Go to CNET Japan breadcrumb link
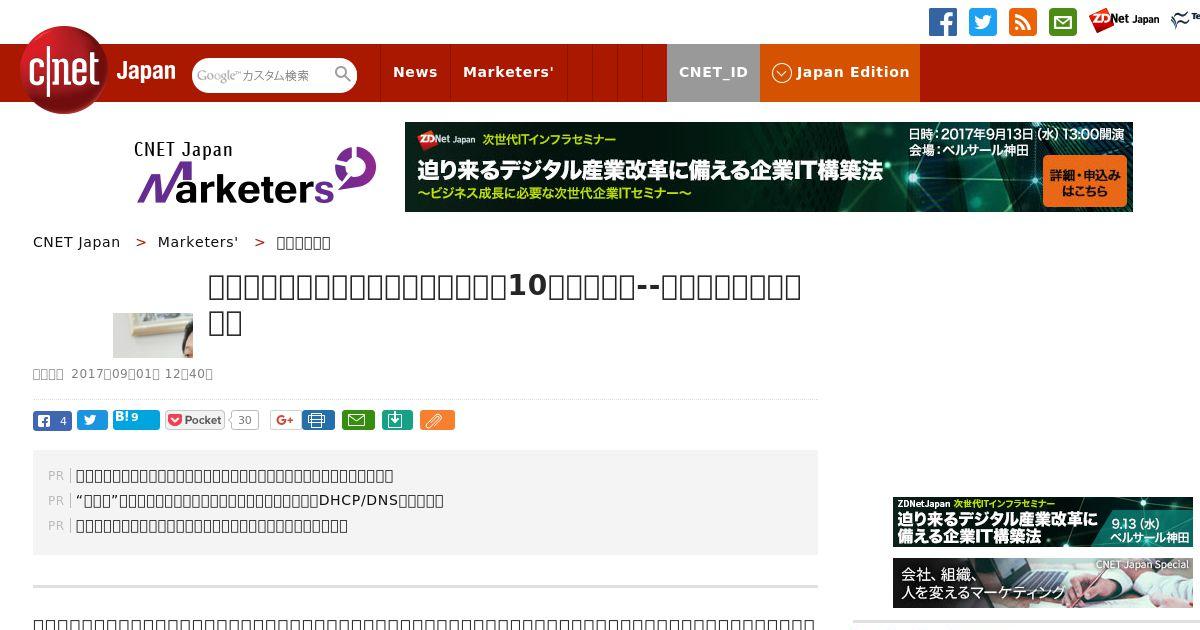The image size is (1200, 630). click(x=76, y=242)
